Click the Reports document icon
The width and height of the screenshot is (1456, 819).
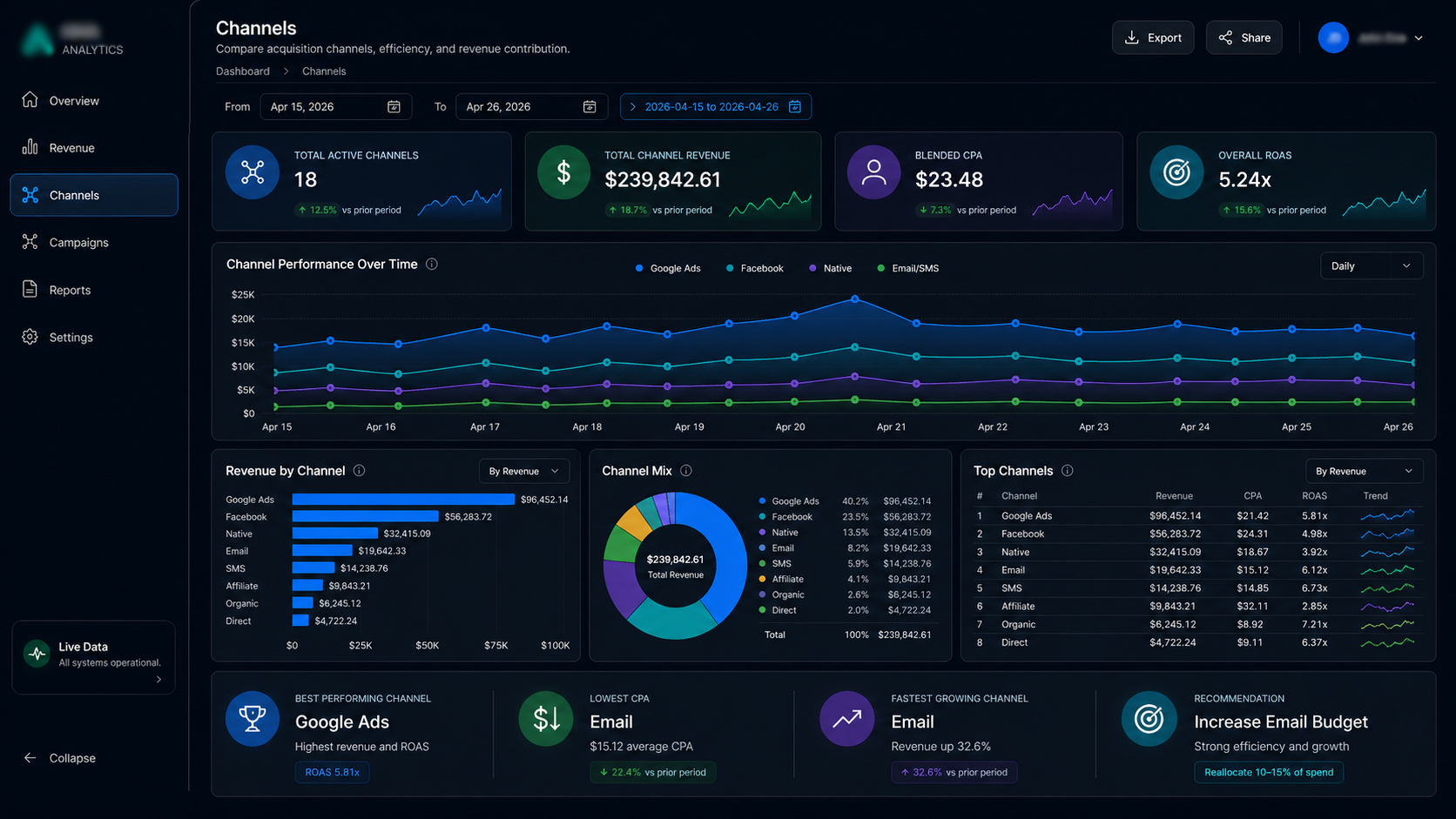pos(30,289)
